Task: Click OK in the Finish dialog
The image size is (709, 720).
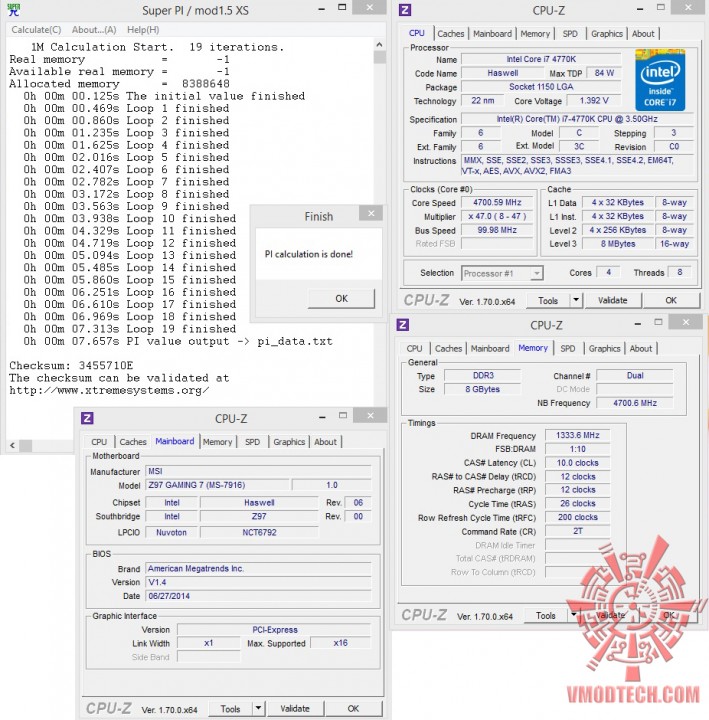Action: point(341,298)
